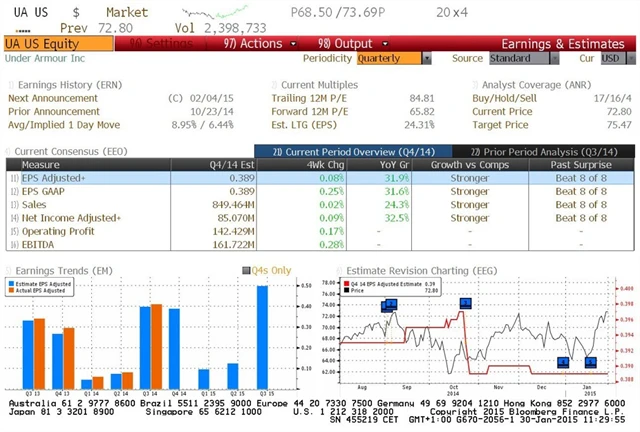Toggle Estimate EPS Adjusted legend series
Screen dimensions: 640x432
coord(12,283)
